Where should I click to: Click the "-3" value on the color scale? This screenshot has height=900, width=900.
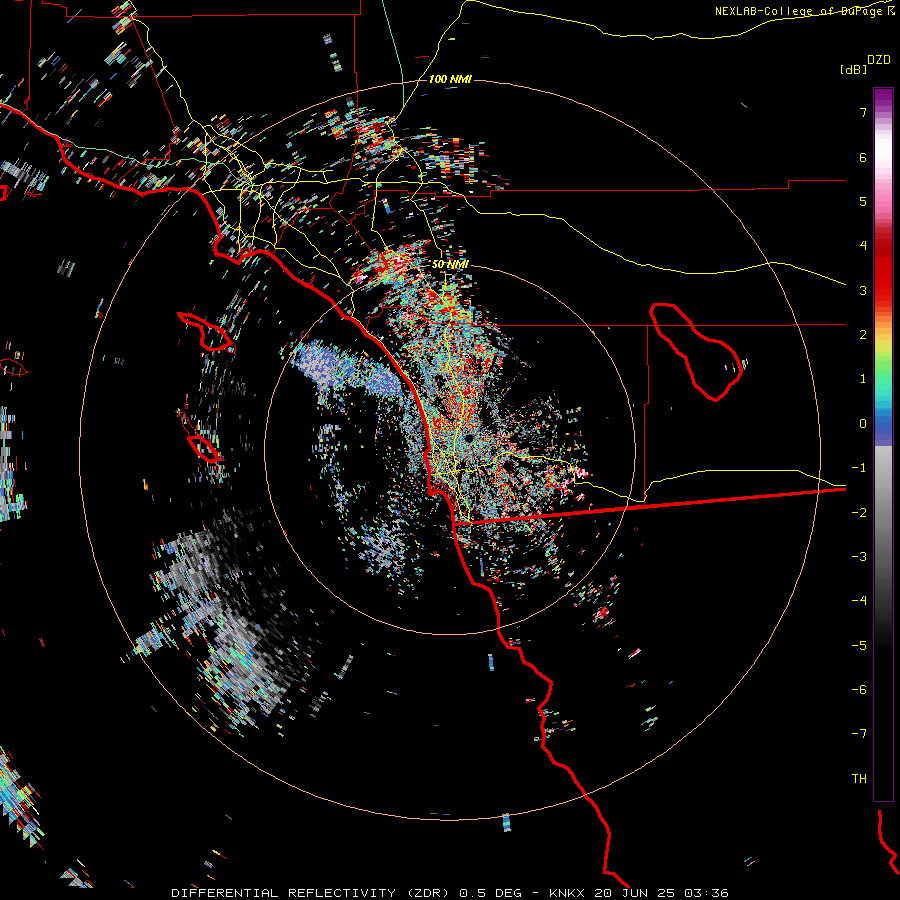coord(859,557)
